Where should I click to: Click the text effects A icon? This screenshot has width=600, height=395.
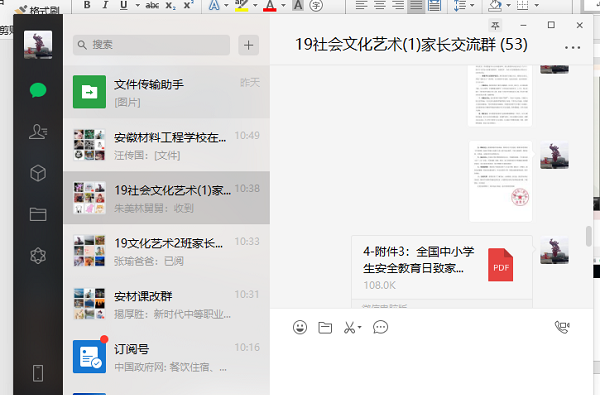[214, 5]
